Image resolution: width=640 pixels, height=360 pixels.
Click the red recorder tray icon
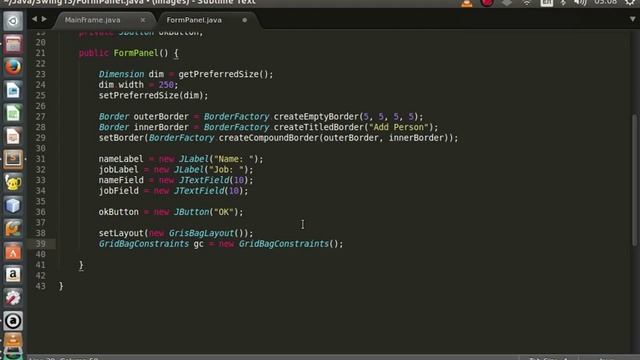[487, 3]
